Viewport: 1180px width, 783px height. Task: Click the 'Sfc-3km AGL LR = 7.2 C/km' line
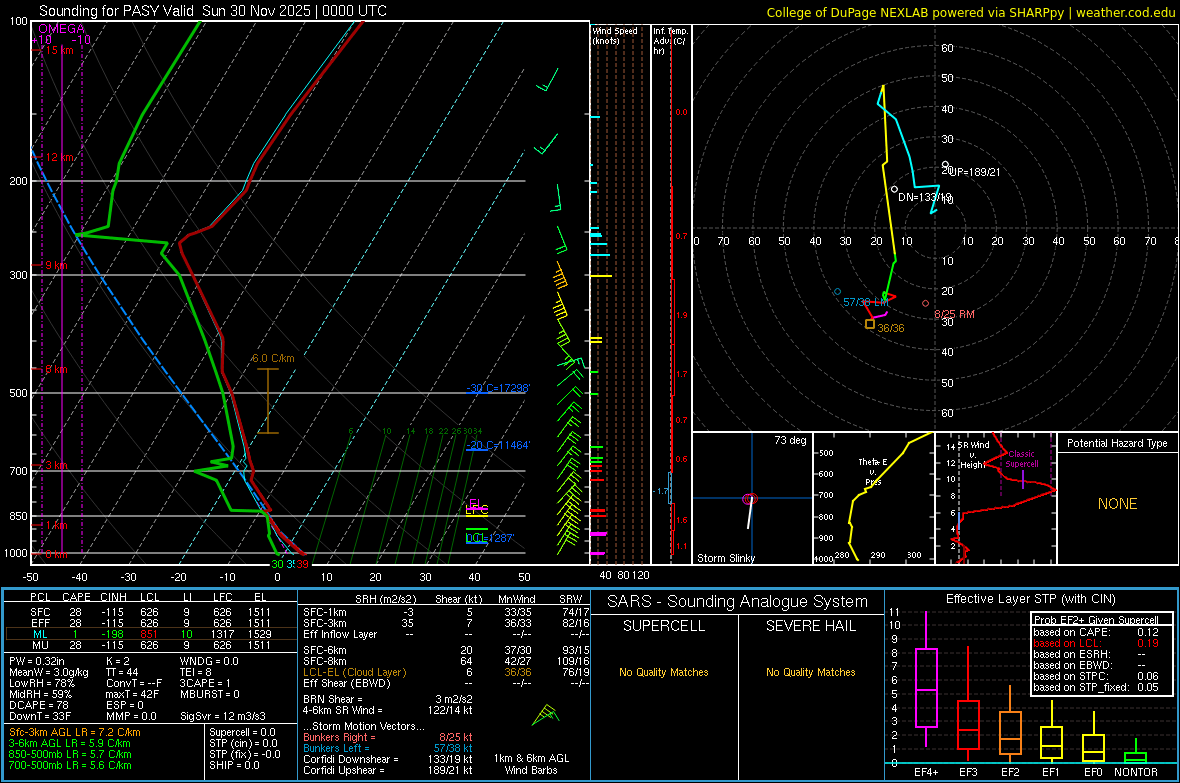(x=75, y=732)
